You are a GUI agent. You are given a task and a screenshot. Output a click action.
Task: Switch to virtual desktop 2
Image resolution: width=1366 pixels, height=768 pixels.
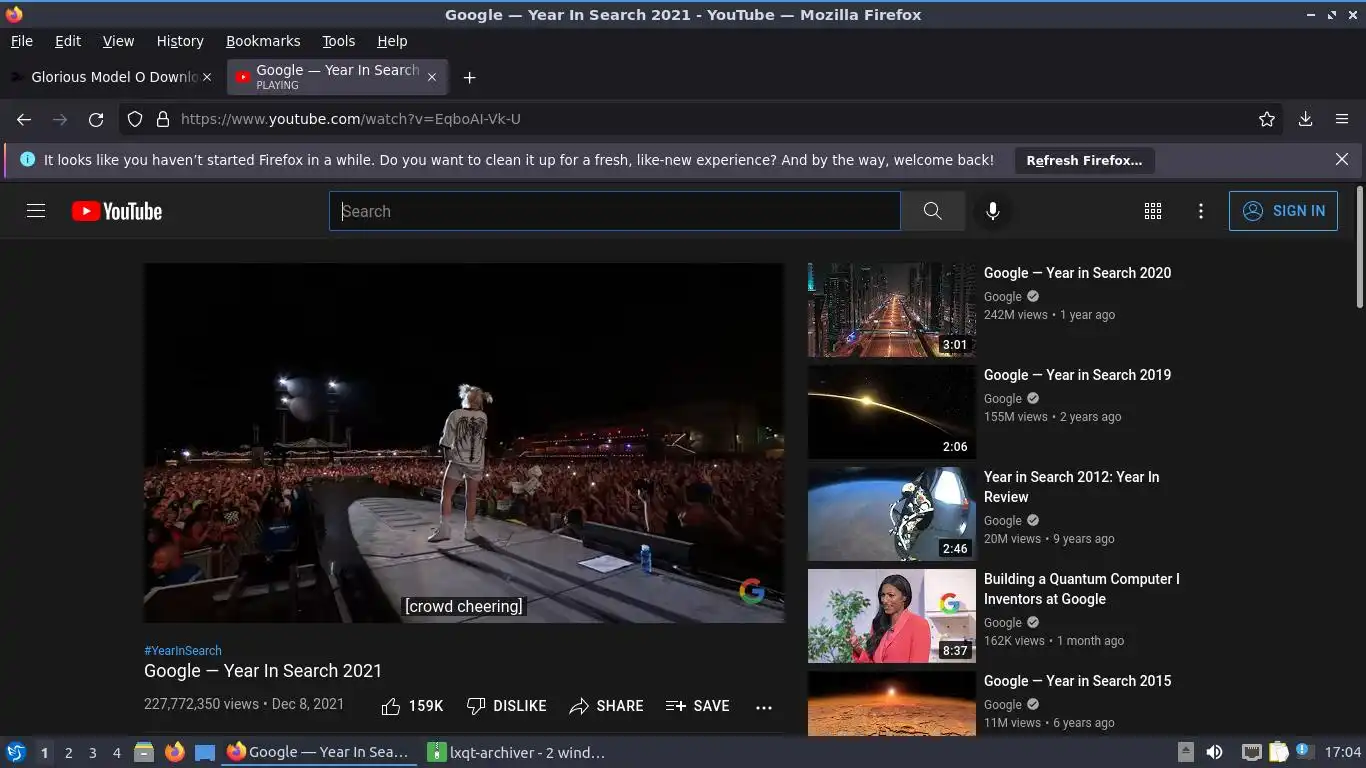click(x=68, y=753)
